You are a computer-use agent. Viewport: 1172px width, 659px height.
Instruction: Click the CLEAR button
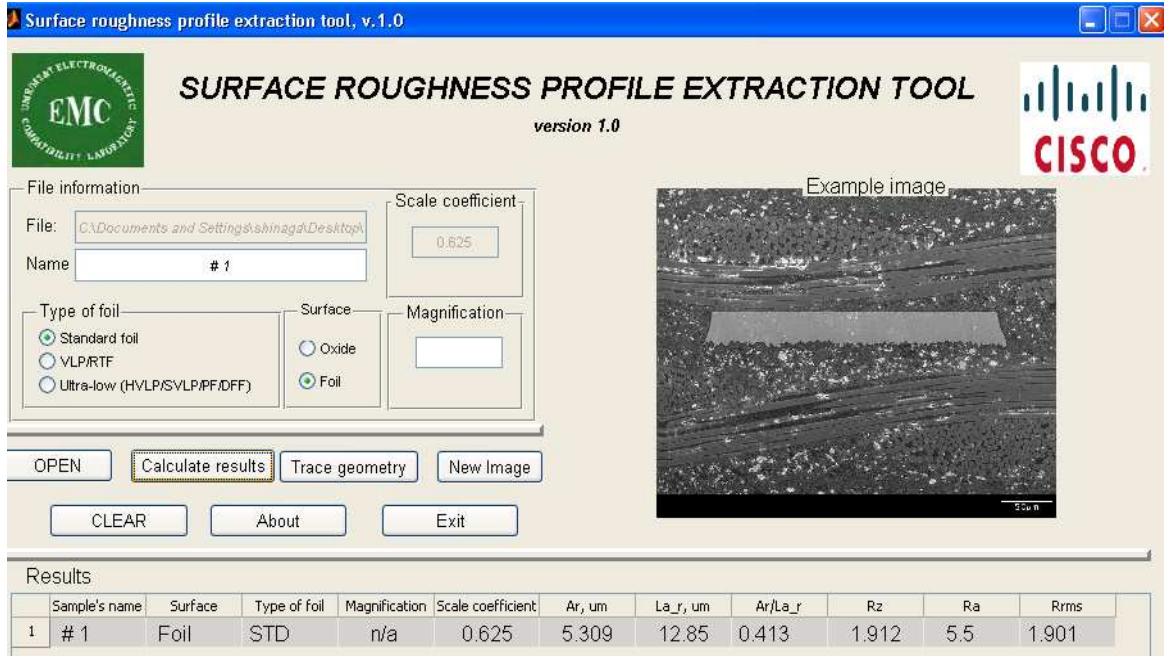pyautogui.click(x=119, y=521)
